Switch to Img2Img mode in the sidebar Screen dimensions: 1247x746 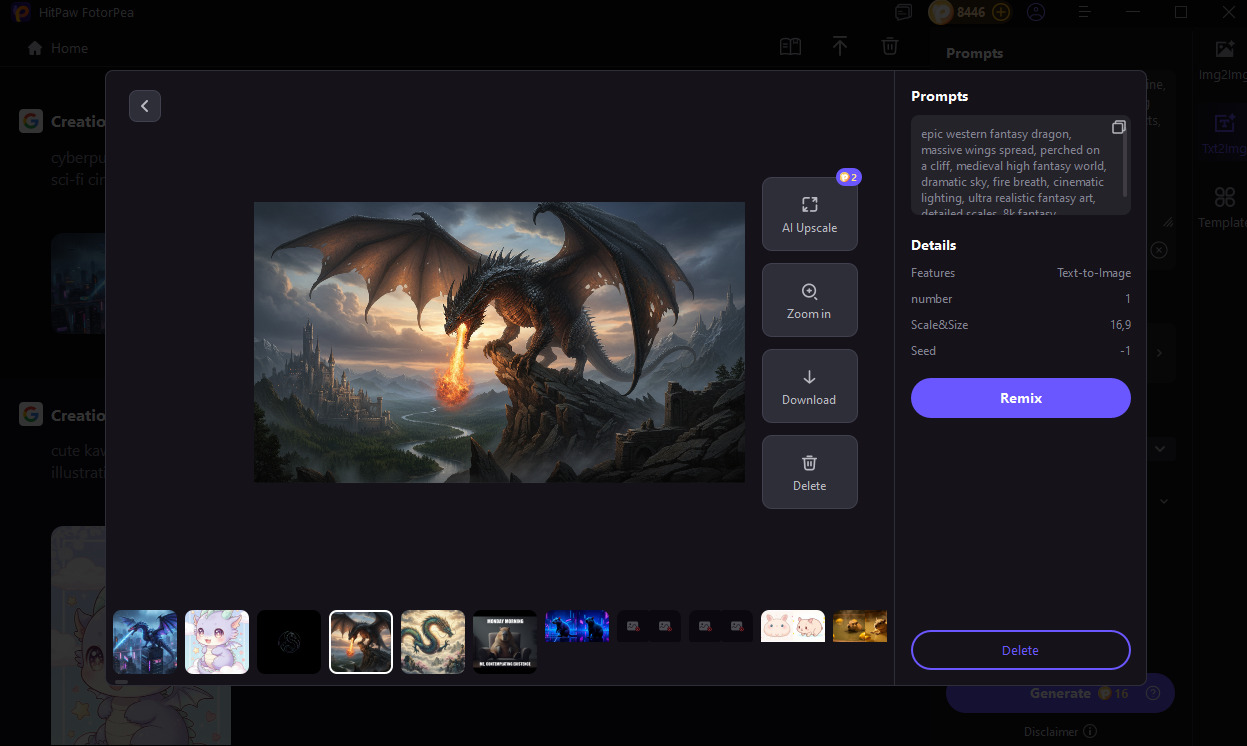pyautogui.click(x=1224, y=48)
